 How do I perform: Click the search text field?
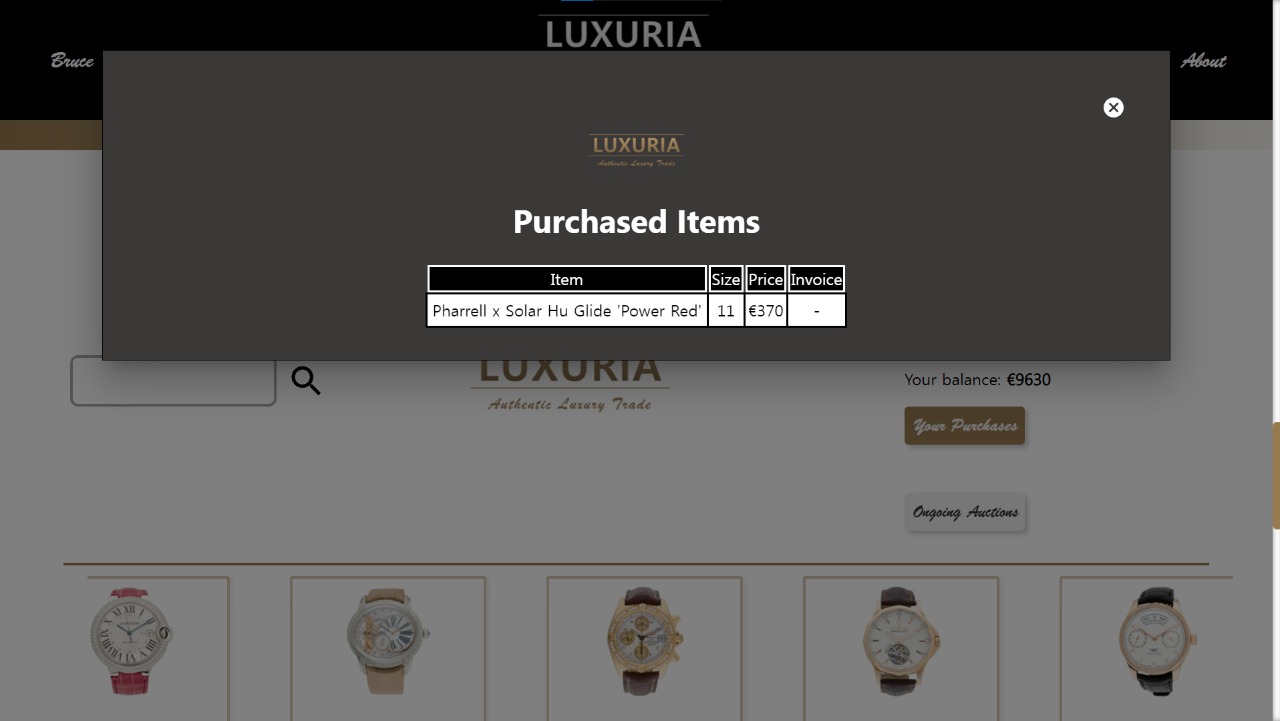(x=173, y=381)
